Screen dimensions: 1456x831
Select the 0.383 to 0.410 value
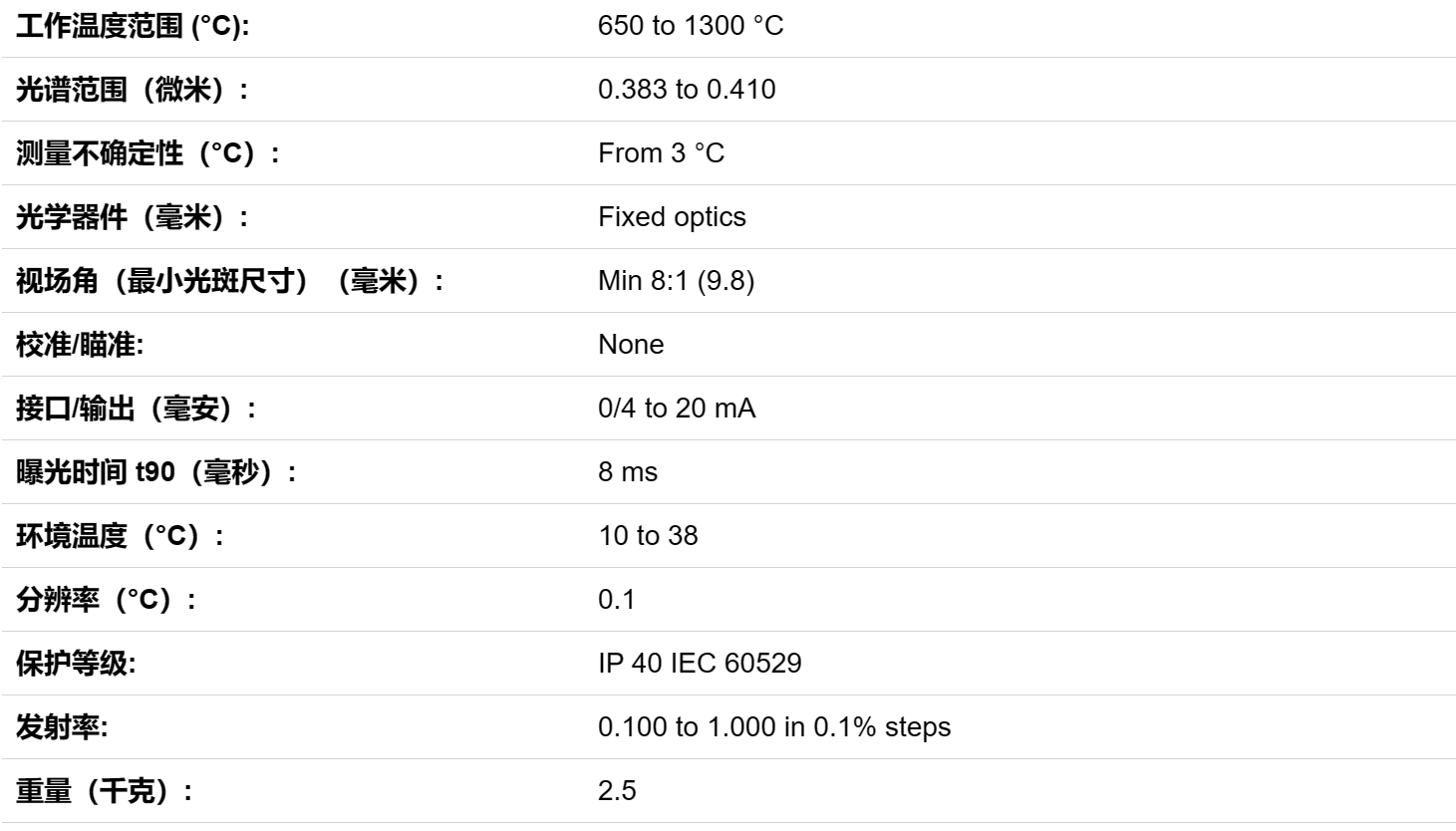(687, 90)
